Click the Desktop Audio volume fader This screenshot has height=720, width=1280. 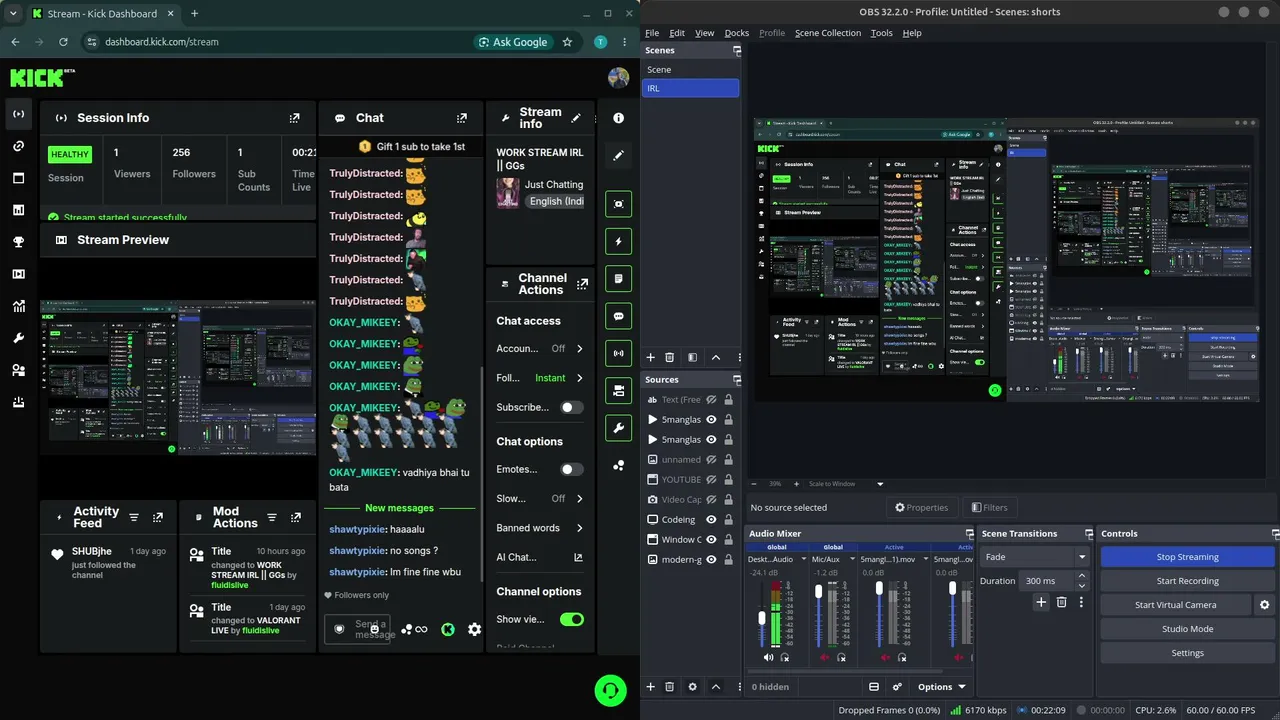tap(762, 618)
